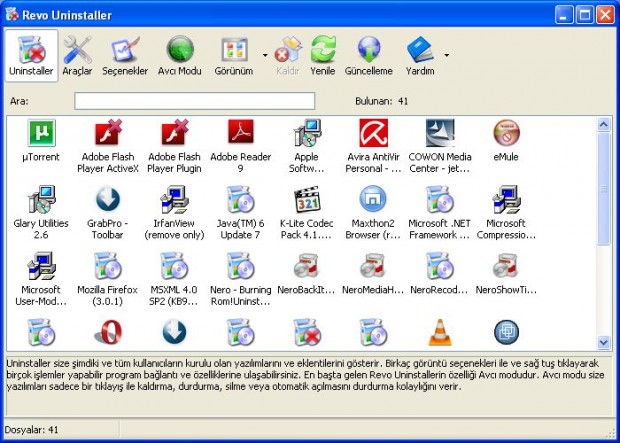This screenshot has height=443, width=620.
Task: Click the Bulunan: 41 count label
Action: tap(381, 101)
